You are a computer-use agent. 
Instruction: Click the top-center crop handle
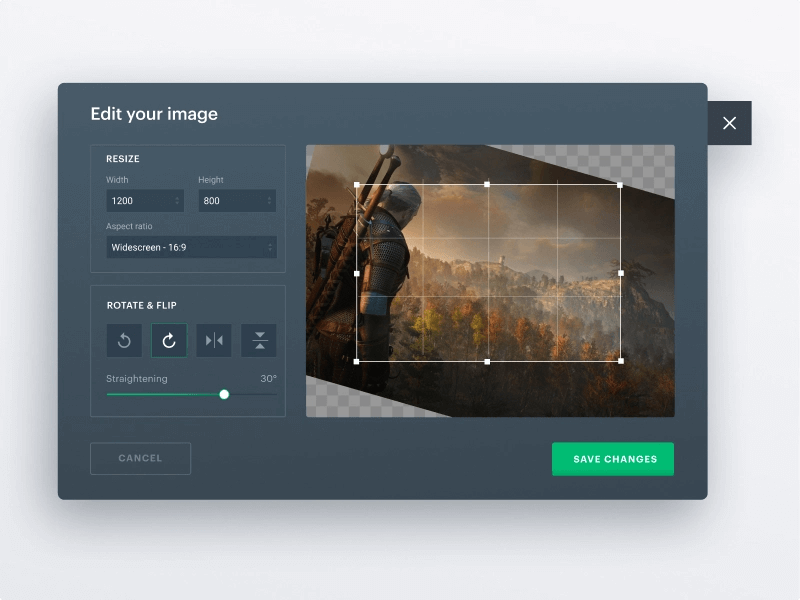point(488,185)
